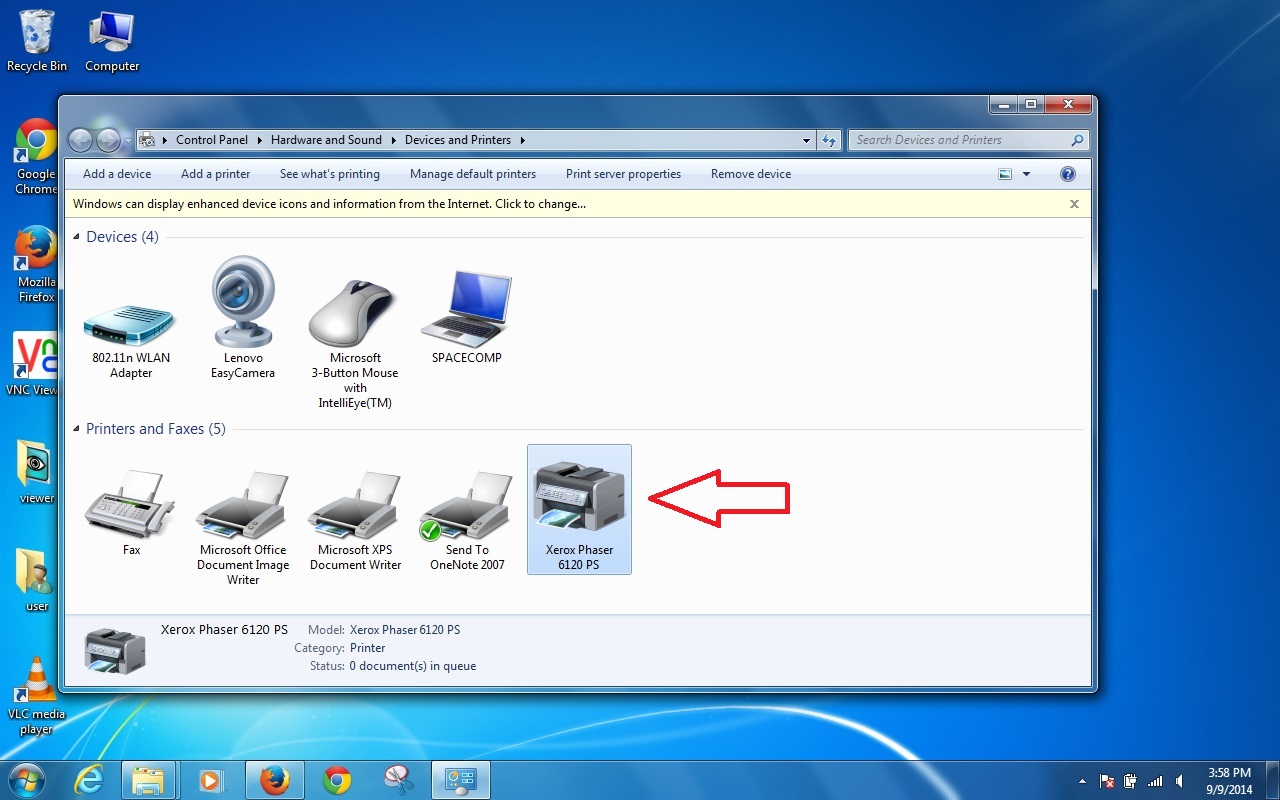Expand arrow after Devices and Printers breadcrumb

[x=522, y=140]
